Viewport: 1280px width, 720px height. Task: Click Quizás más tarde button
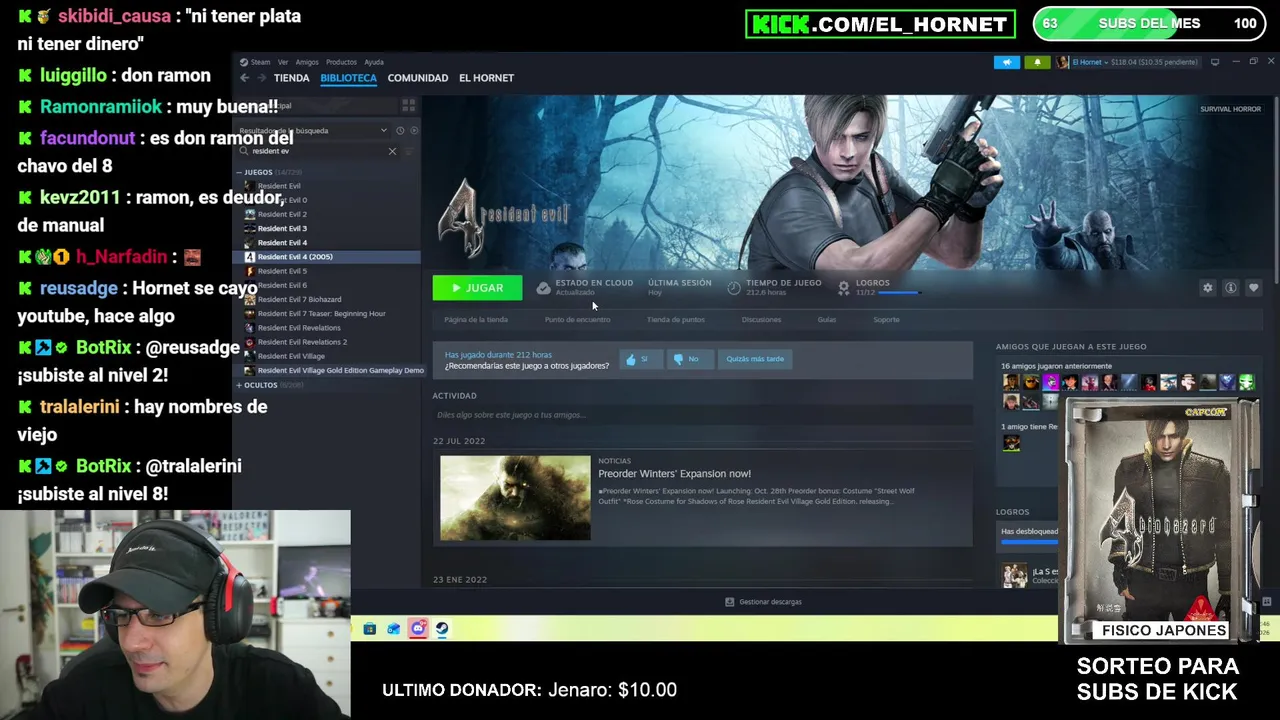point(755,359)
